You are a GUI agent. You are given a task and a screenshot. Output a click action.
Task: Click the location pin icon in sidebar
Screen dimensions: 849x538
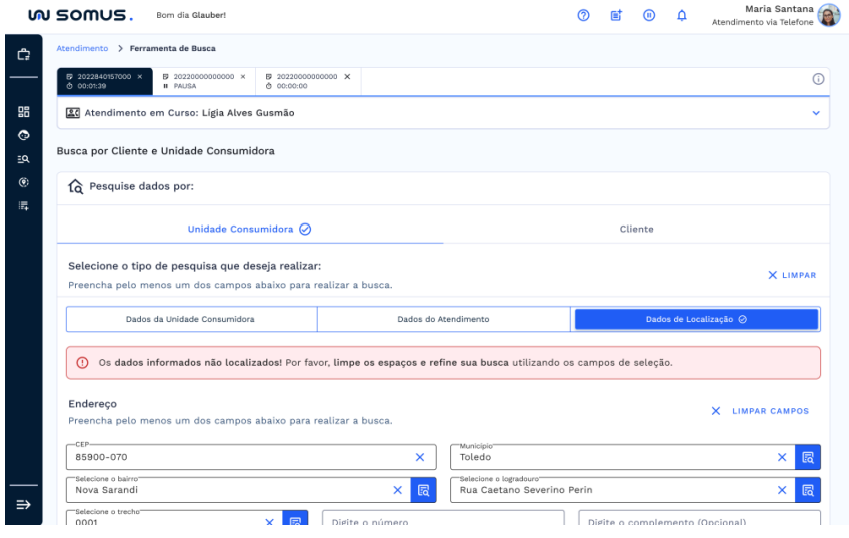20,181
